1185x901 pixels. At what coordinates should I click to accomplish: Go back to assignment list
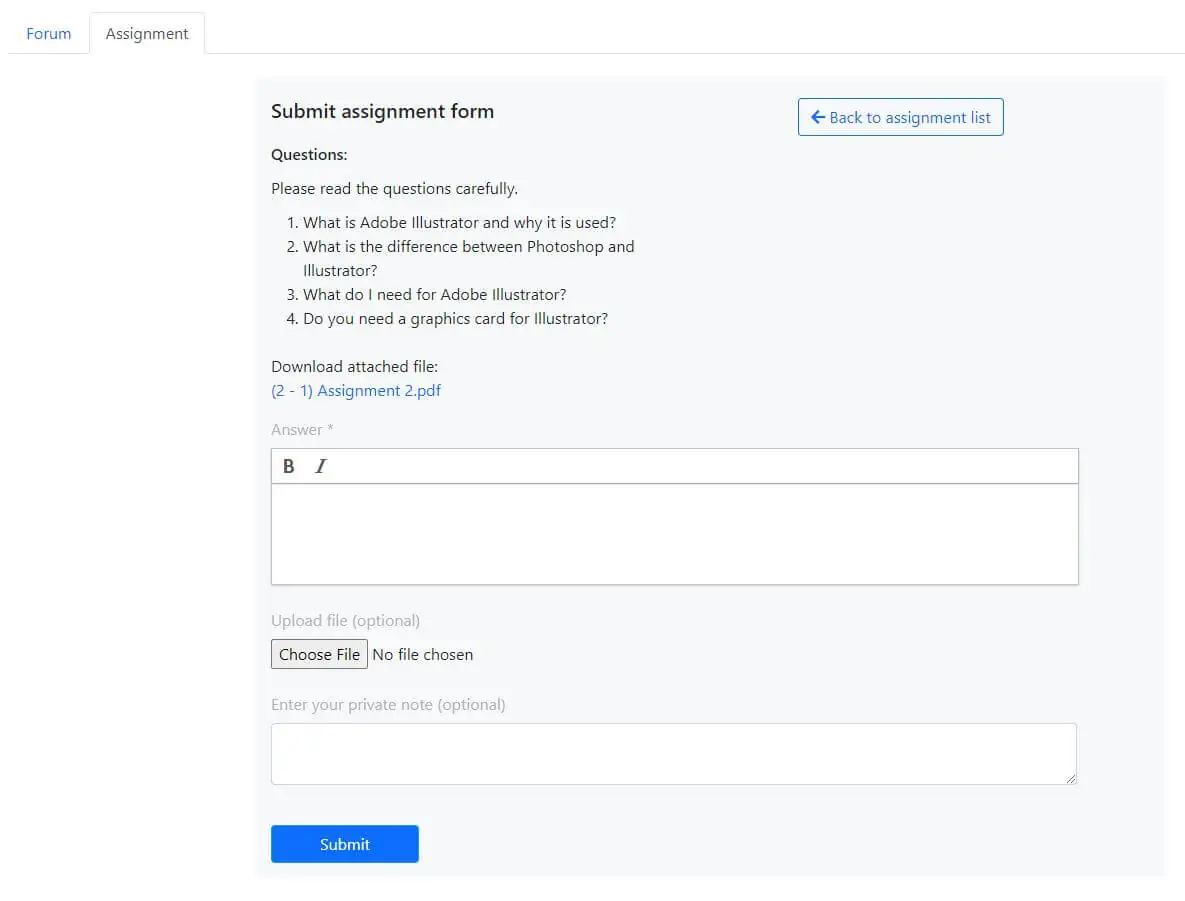(x=900, y=117)
